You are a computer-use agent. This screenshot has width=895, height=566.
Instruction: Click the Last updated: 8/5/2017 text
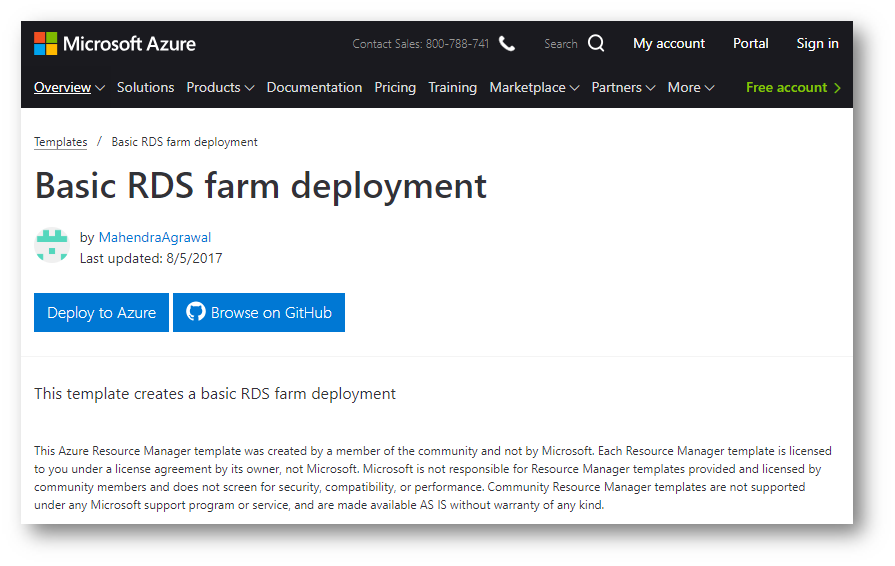pos(151,258)
